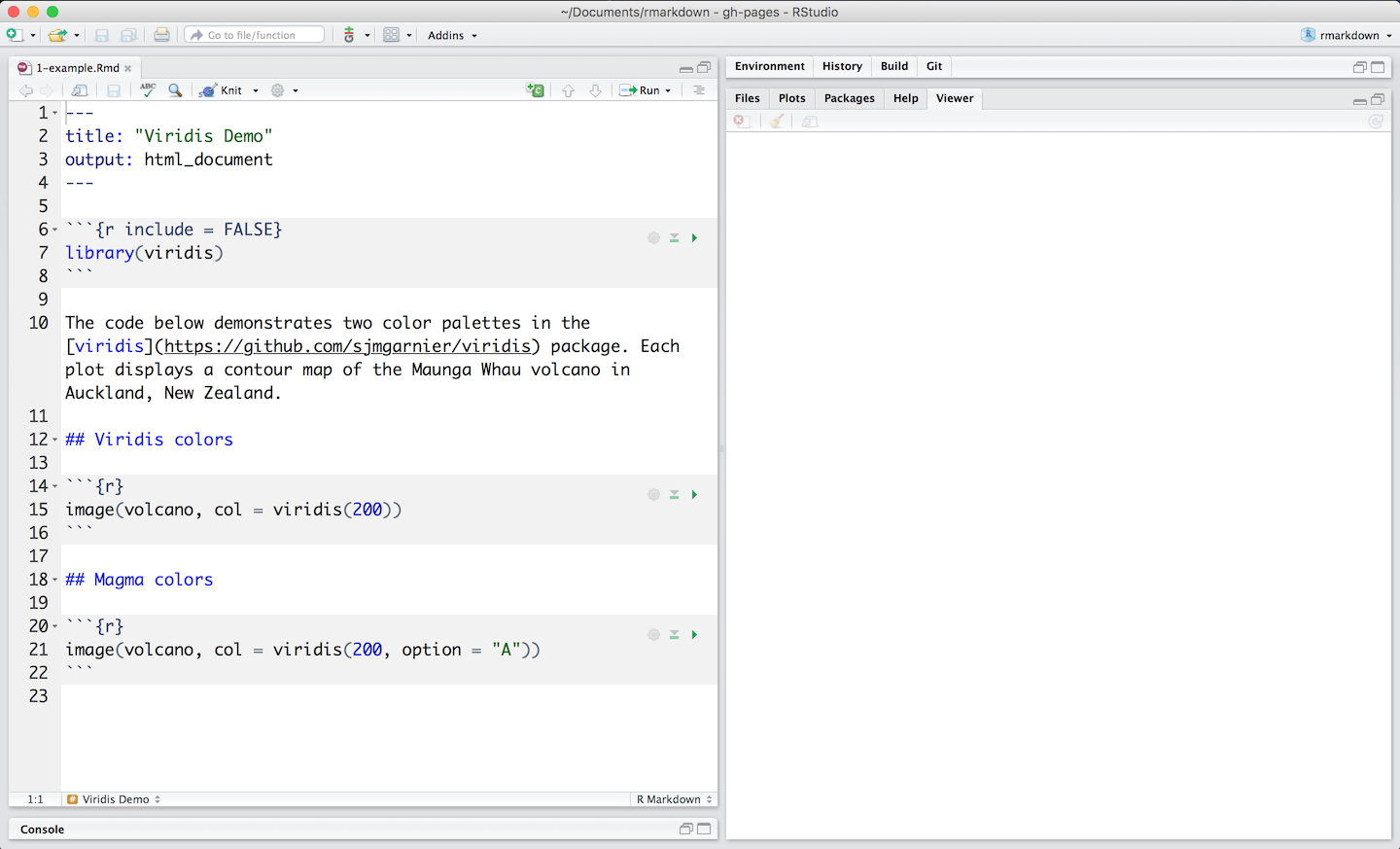1400x849 pixels.
Task: Run the Viridis colors chunk with play arrow
Action: click(x=694, y=494)
